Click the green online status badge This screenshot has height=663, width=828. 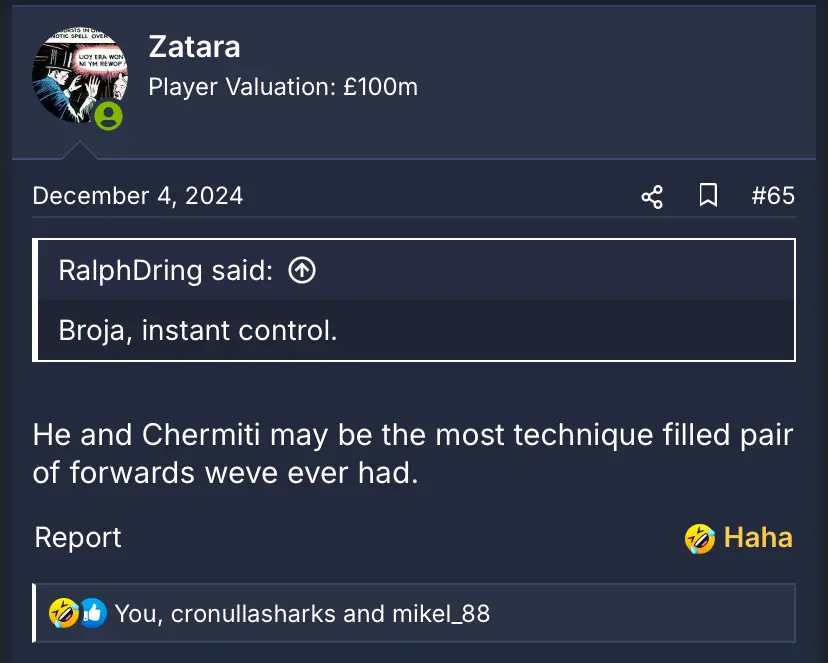click(x=108, y=117)
